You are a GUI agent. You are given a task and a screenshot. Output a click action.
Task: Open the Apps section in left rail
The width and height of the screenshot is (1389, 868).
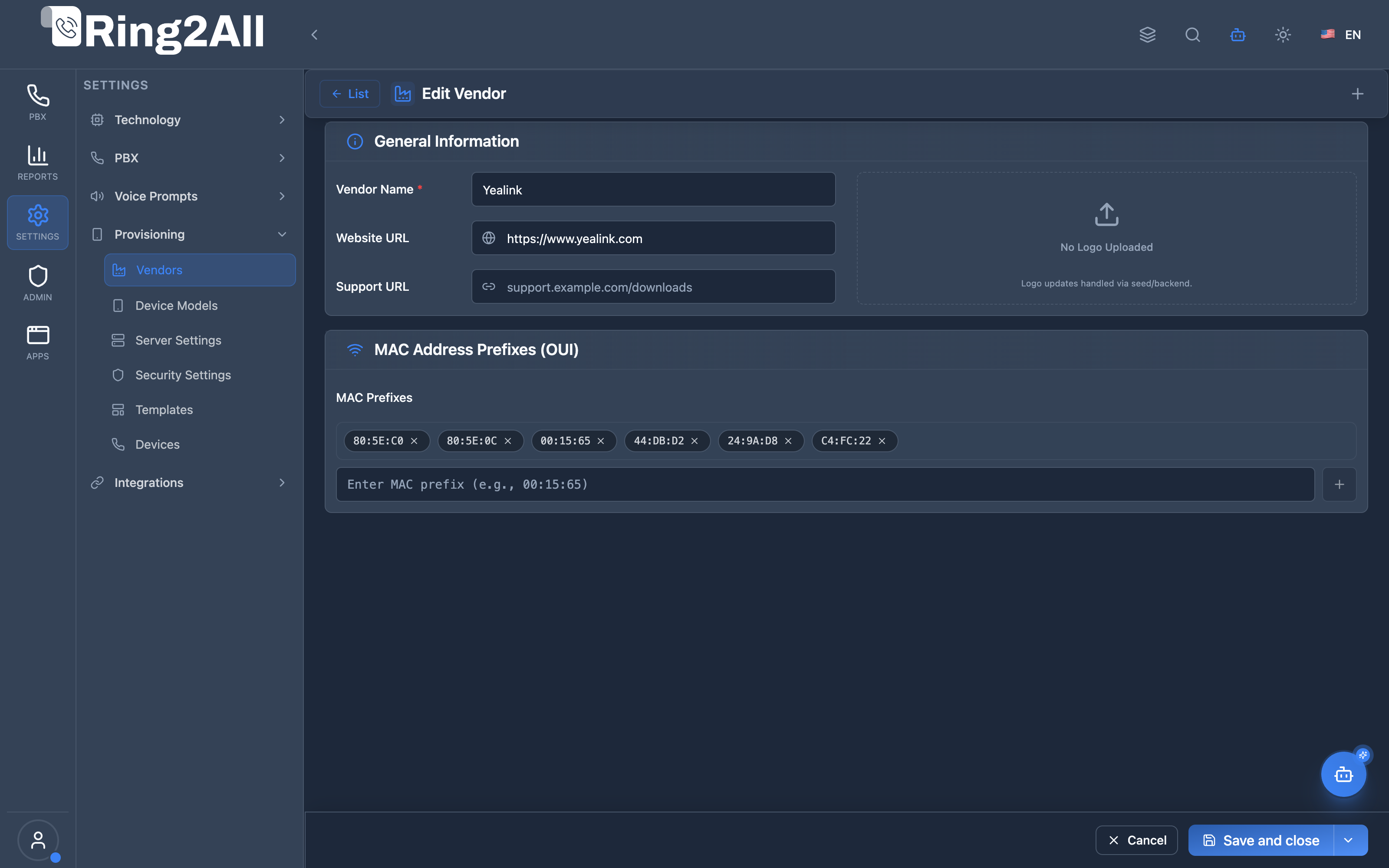tap(37, 343)
